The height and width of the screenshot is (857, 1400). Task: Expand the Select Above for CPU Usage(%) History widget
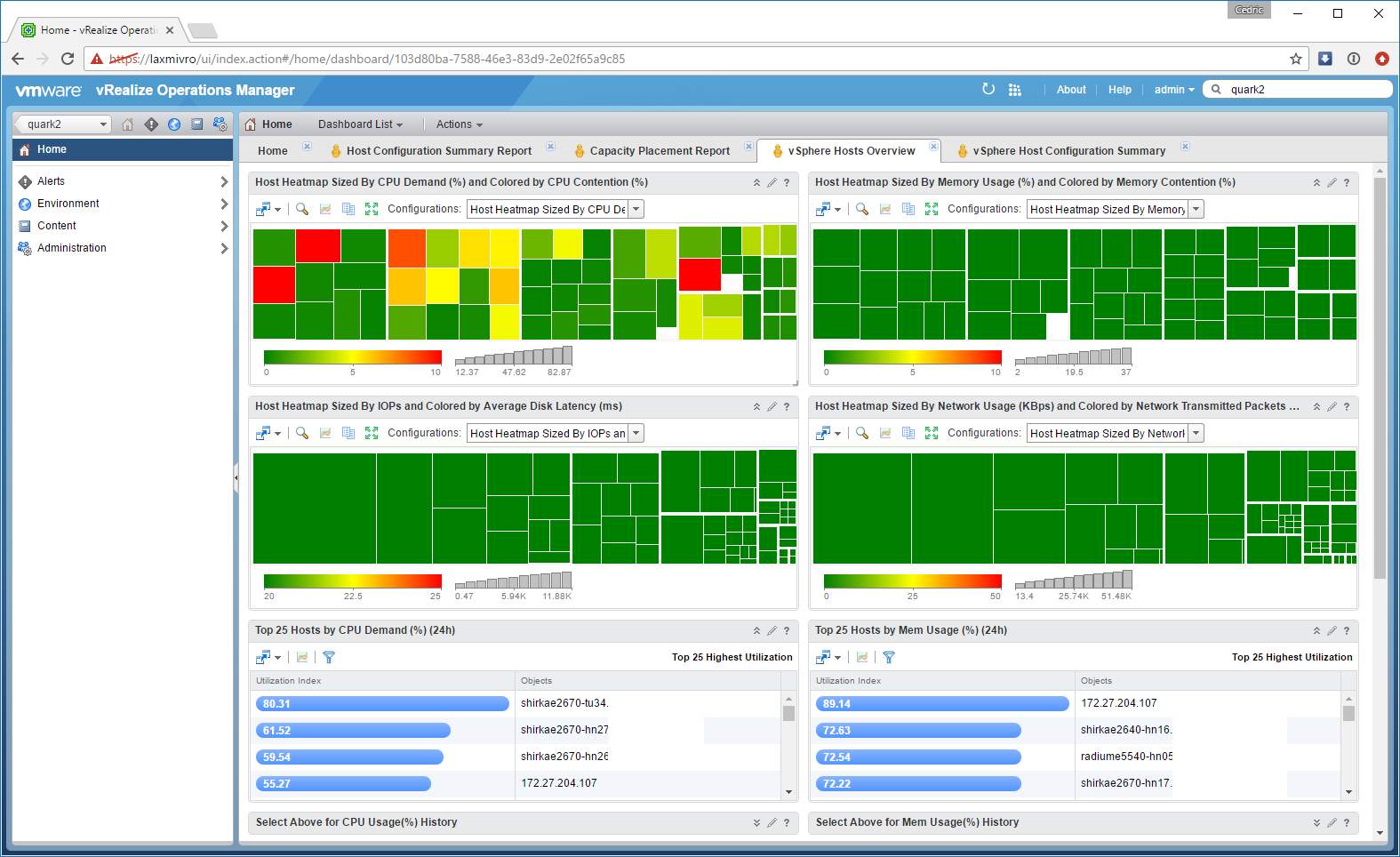756,822
